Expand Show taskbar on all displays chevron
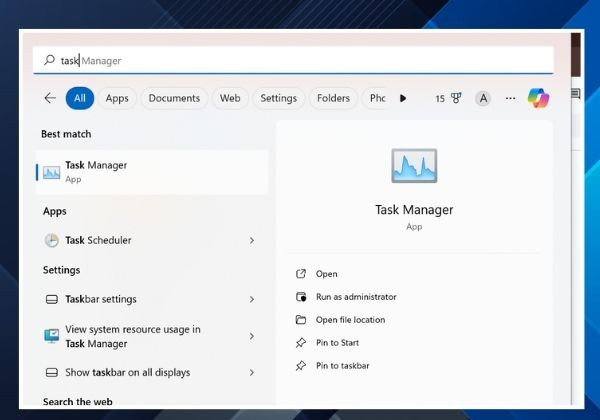600x420 pixels. tap(252, 373)
